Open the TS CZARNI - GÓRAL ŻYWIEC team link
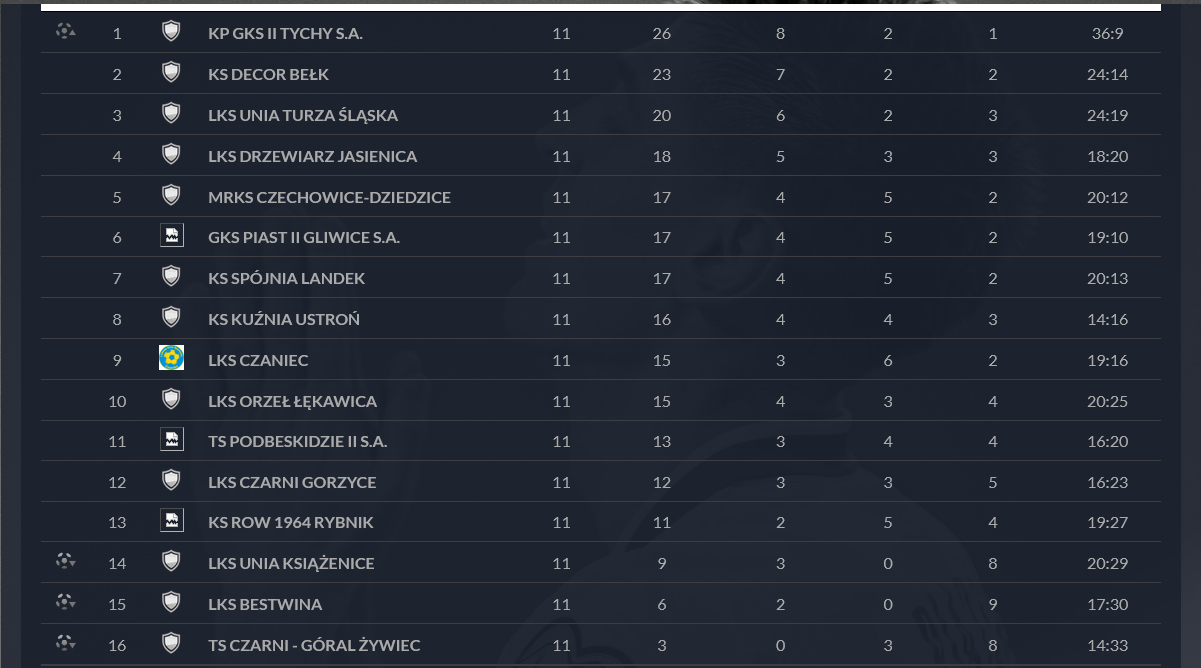1201x668 pixels. (314, 645)
